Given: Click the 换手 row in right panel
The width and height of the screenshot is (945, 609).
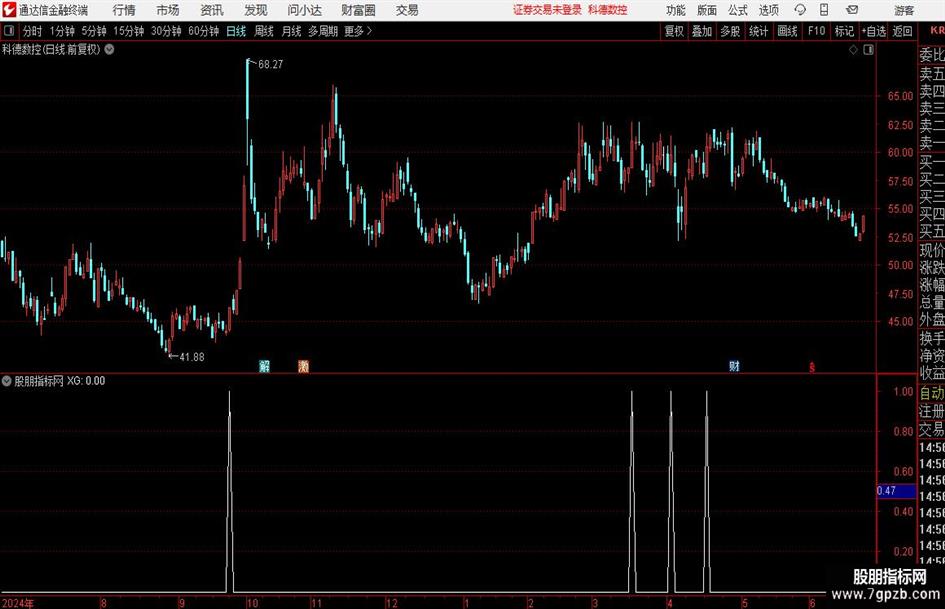Looking at the screenshot, I should (x=932, y=338).
